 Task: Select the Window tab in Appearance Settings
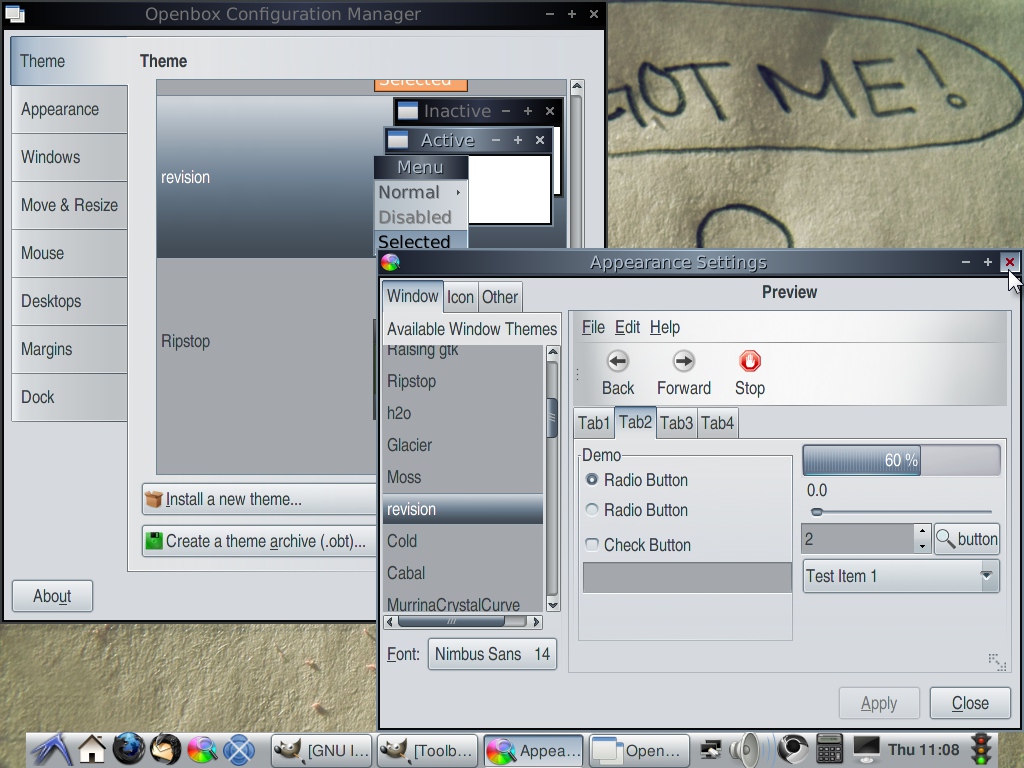pyautogui.click(x=412, y=296)
